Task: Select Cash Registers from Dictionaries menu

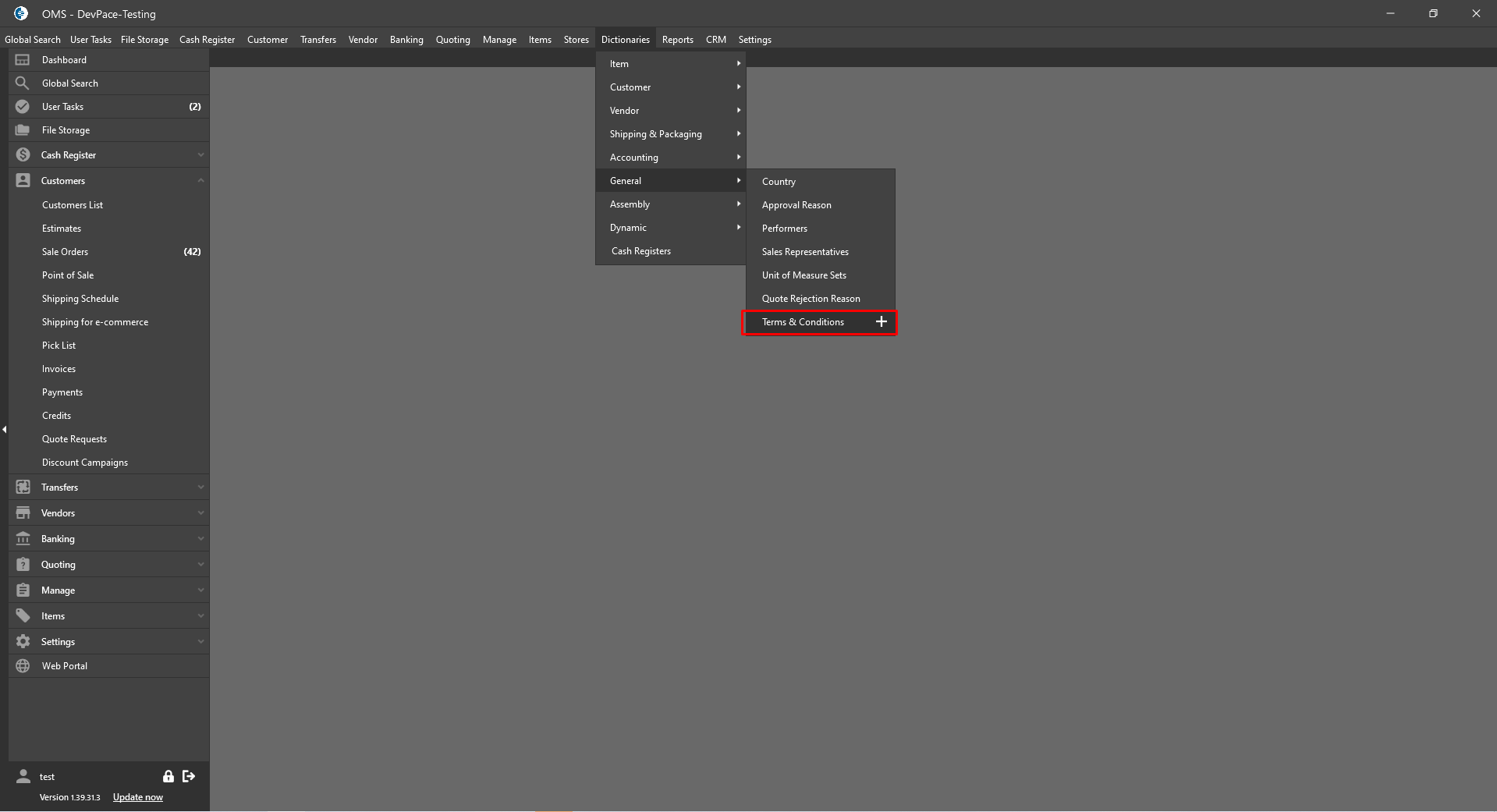Action: tap(671, 251)
